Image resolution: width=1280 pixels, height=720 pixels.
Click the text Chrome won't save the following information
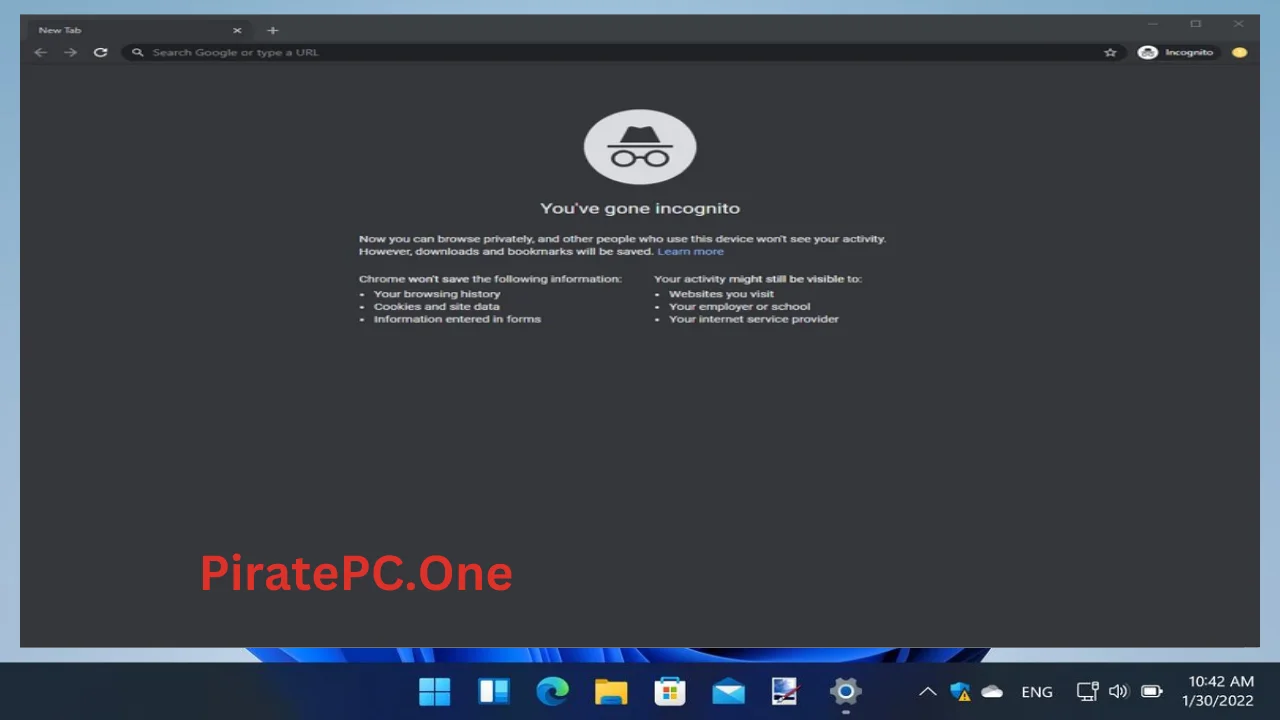tap(490, 279)
